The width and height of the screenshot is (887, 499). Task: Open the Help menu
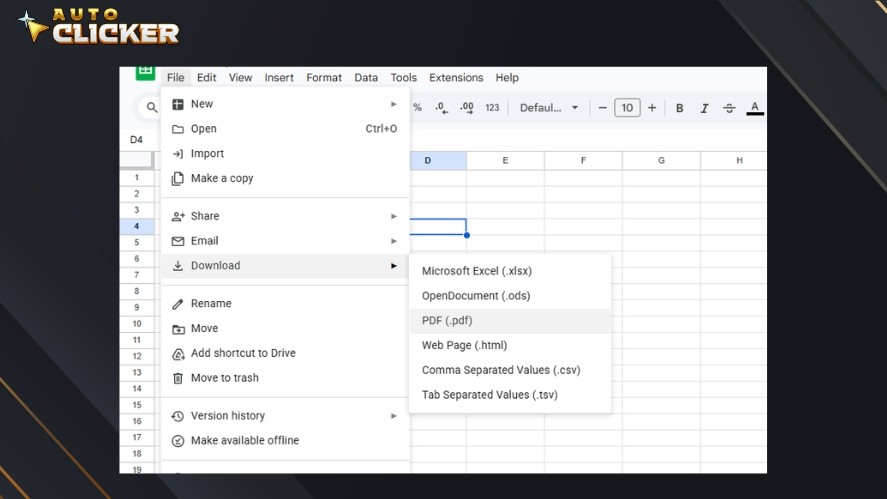click(x=507, y=78)
